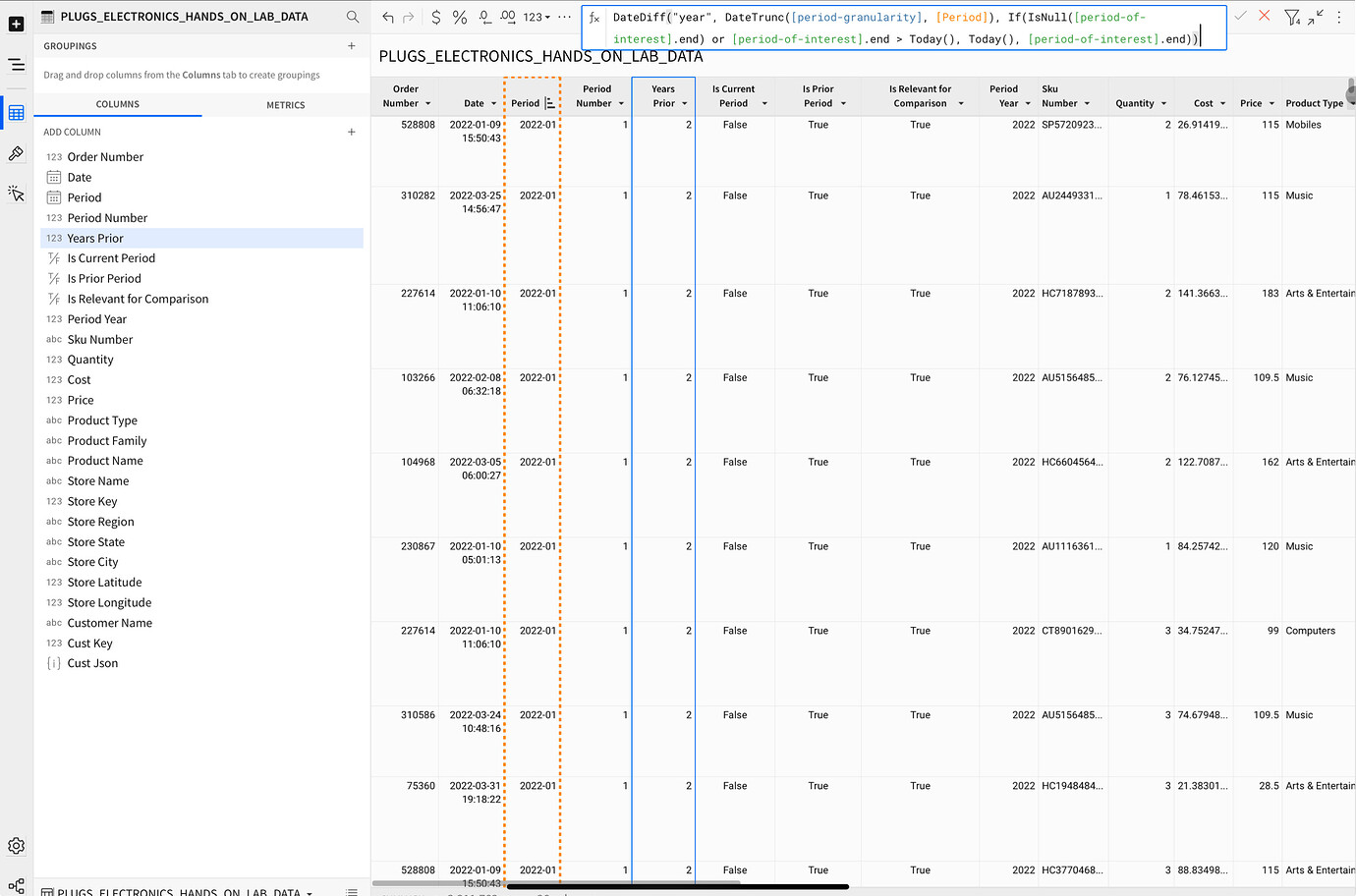Open the kebab menu at top right

[1340, 17]
